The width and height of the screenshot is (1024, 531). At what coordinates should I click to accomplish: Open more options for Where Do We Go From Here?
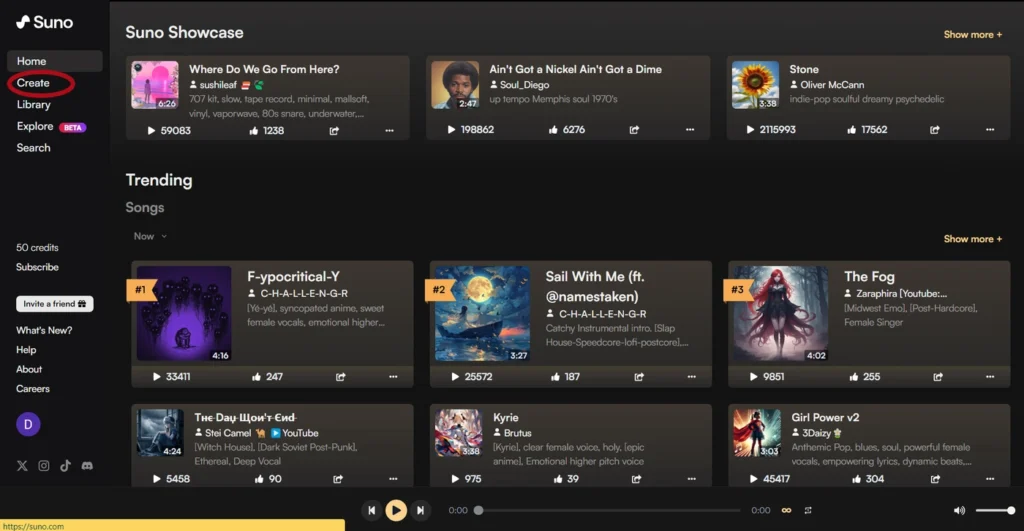click(390, 131)
